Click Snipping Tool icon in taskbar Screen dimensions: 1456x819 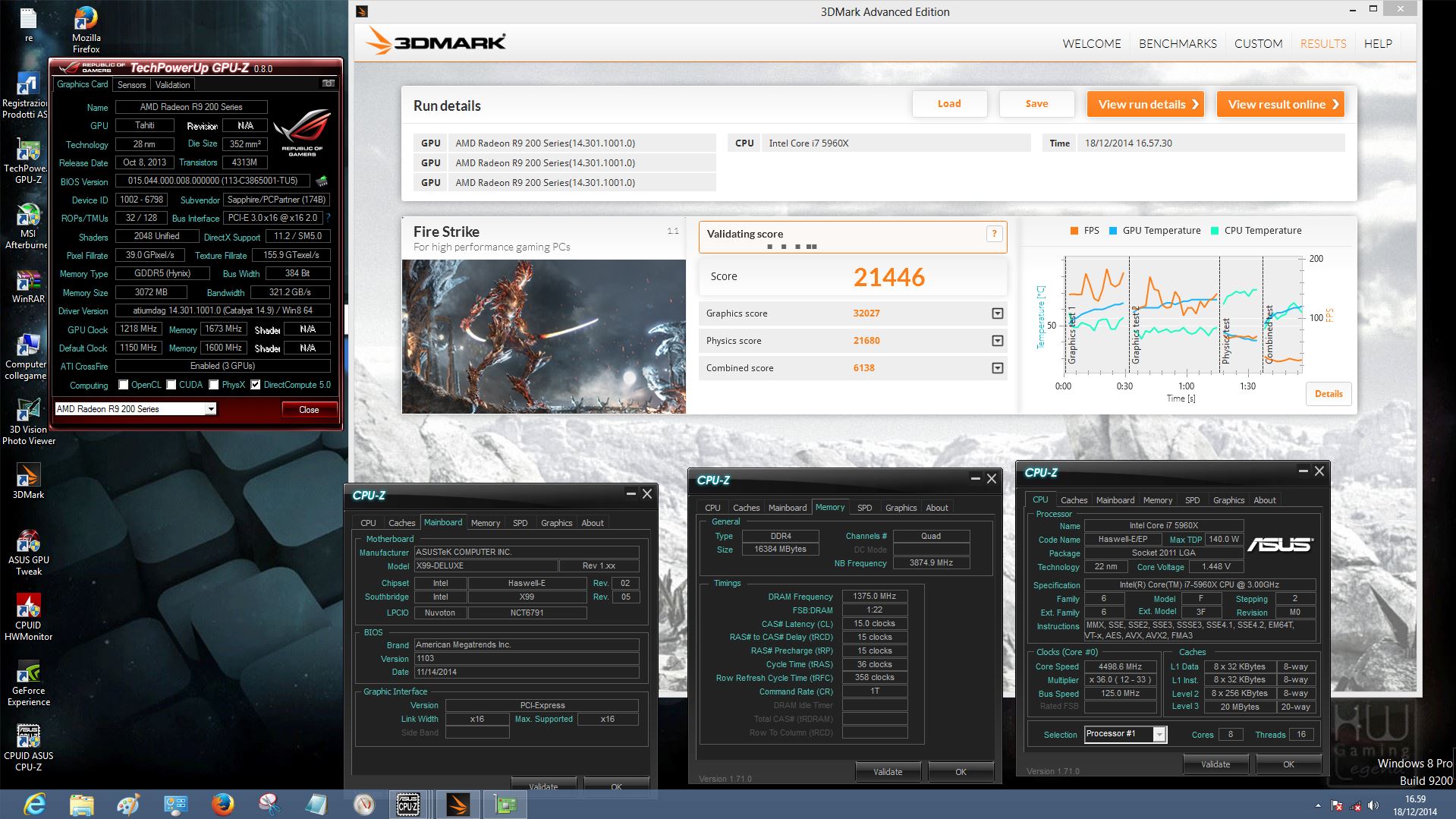pyautogui.click(x=269, y=804)
